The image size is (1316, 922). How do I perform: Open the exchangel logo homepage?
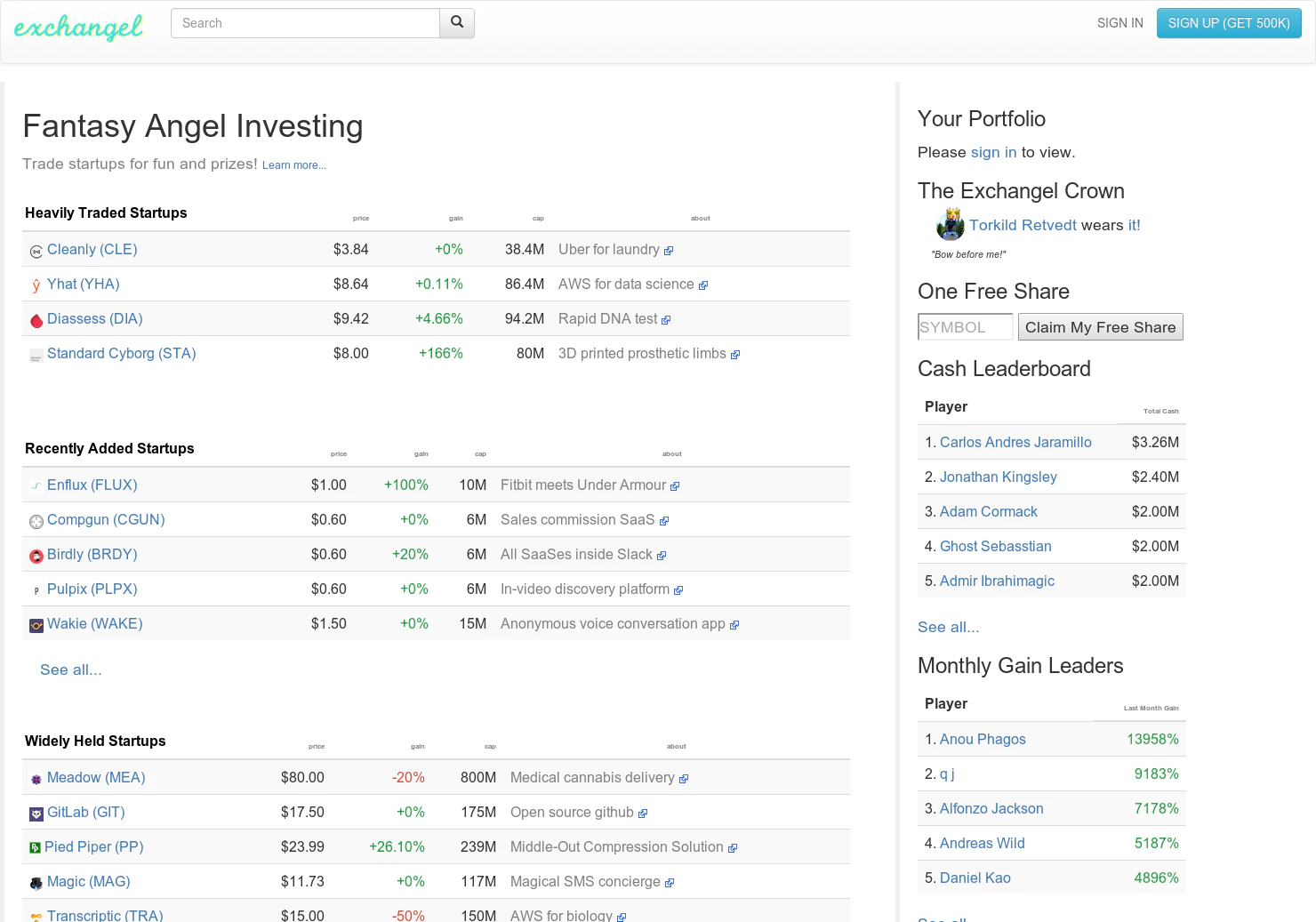click(78, 28)
